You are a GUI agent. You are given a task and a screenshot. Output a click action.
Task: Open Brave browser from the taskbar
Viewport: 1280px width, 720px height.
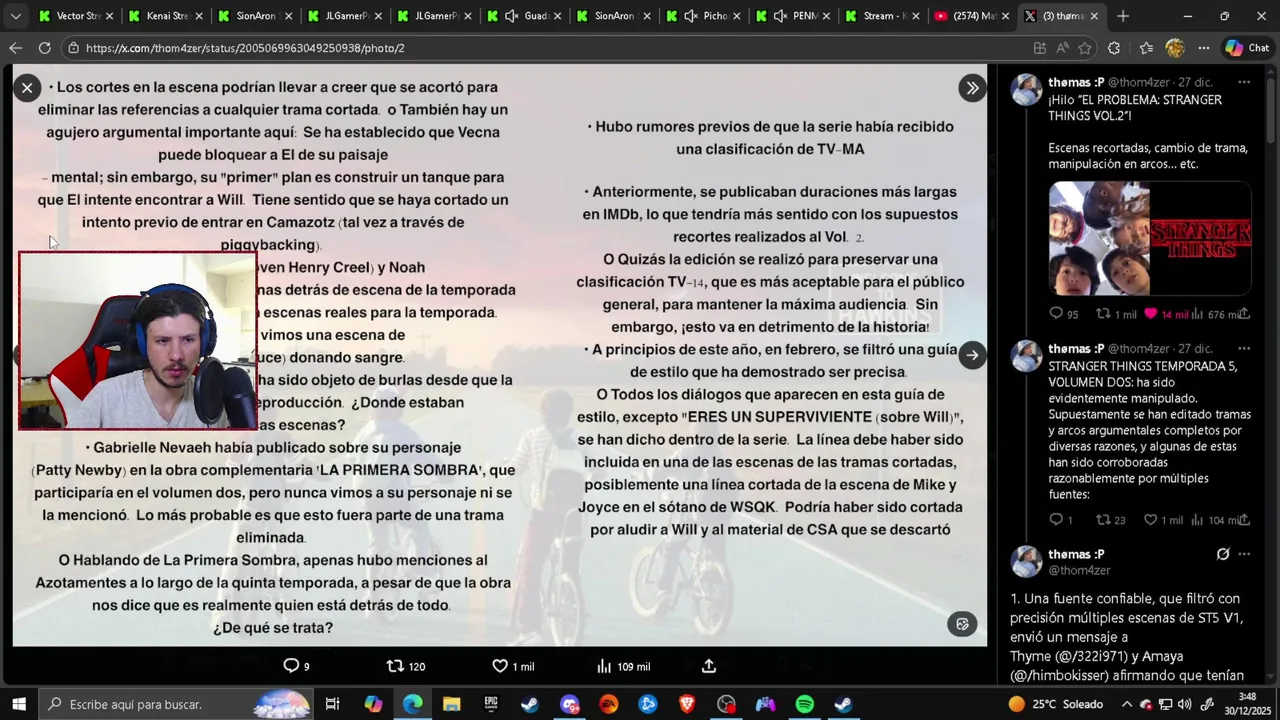(687, 704)
